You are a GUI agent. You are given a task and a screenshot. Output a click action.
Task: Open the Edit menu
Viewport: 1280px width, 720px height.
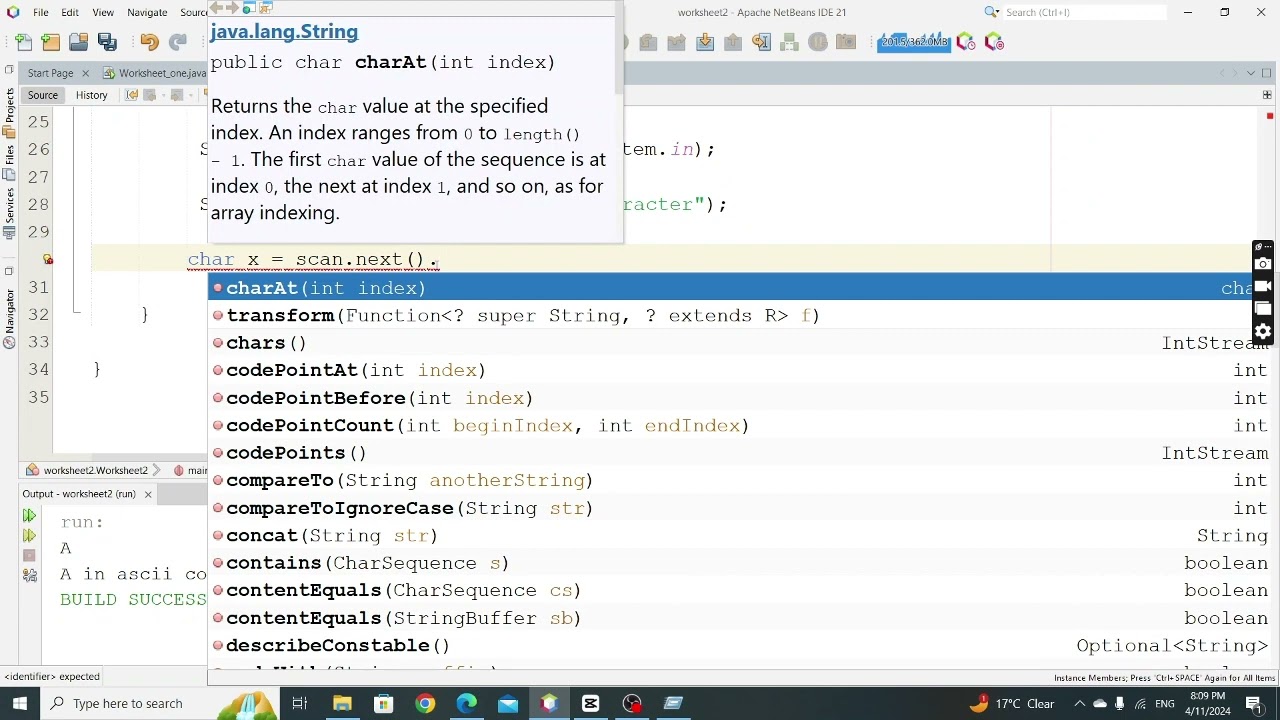(70, 12)
